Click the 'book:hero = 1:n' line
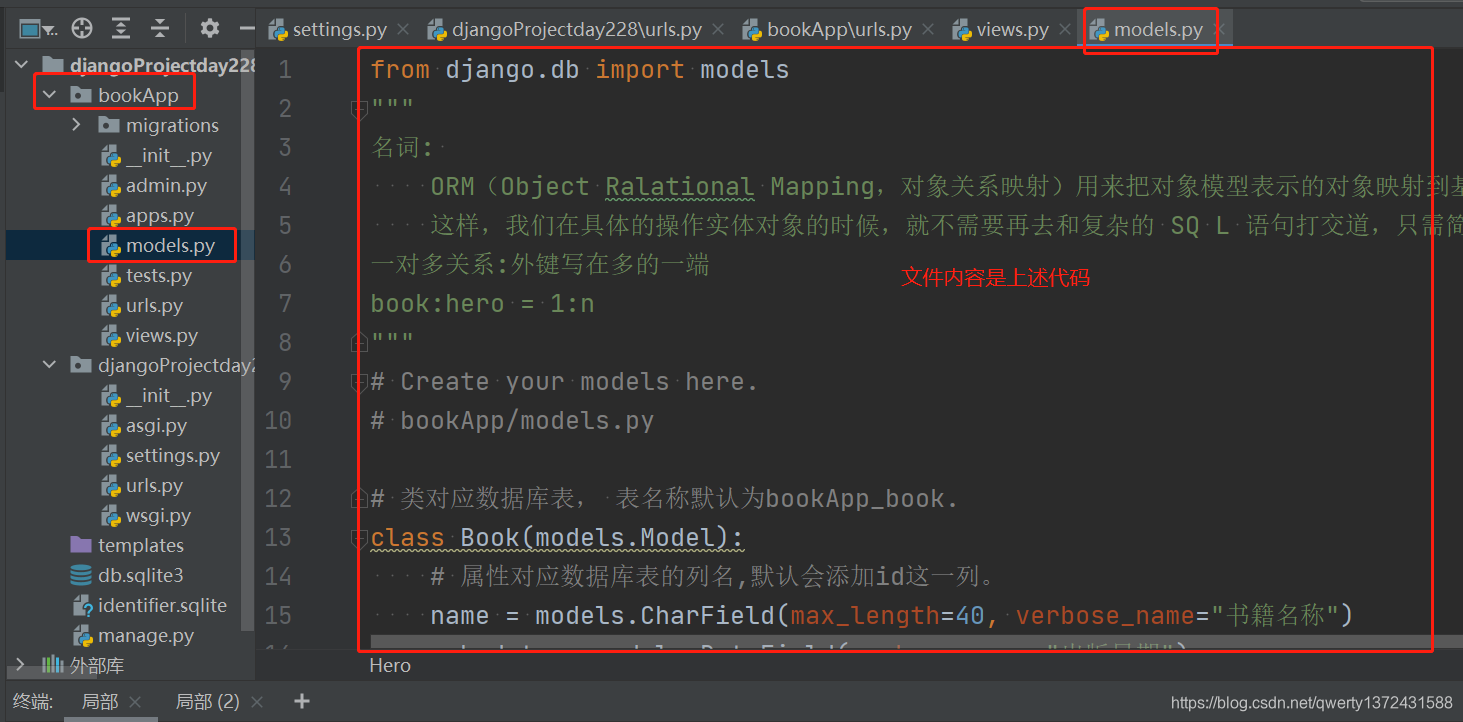The height and width of the screenshot is (722, 1463). coord(483,304)
